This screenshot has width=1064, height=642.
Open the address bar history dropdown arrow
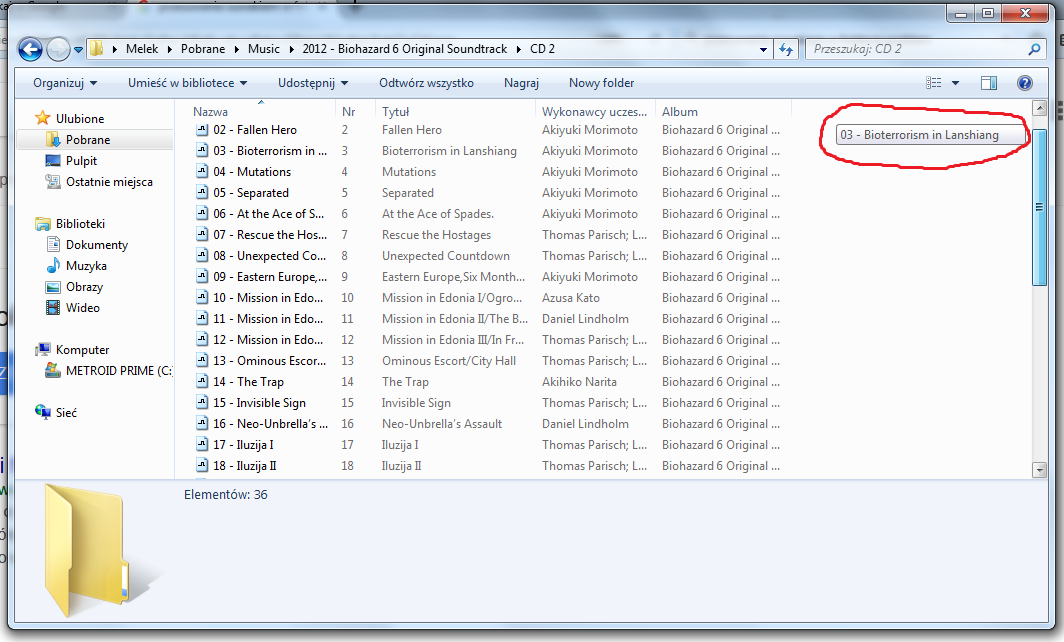coord(763,50)
